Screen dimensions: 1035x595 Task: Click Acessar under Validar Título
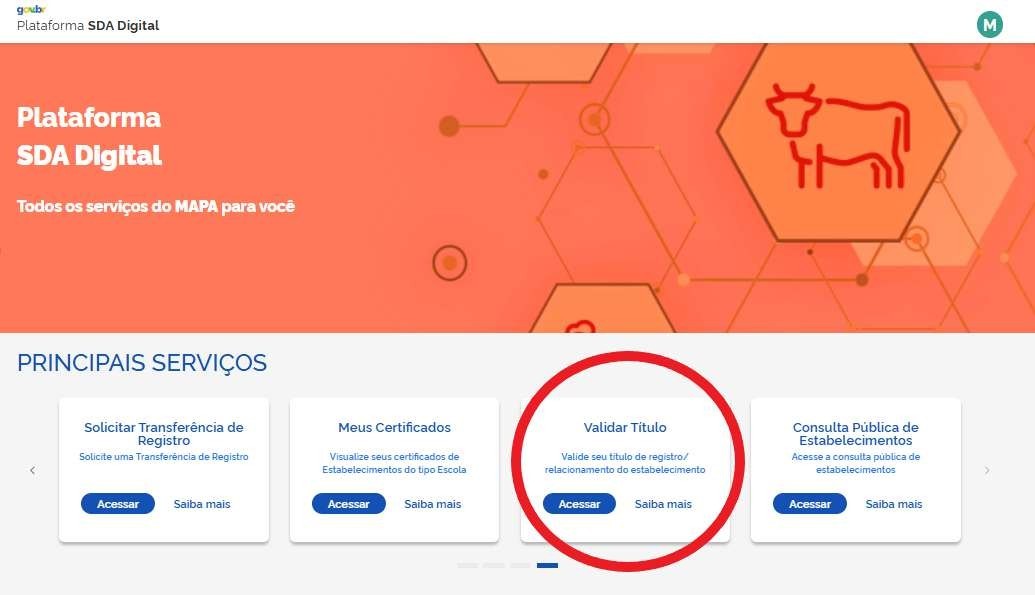click(579, 504)
